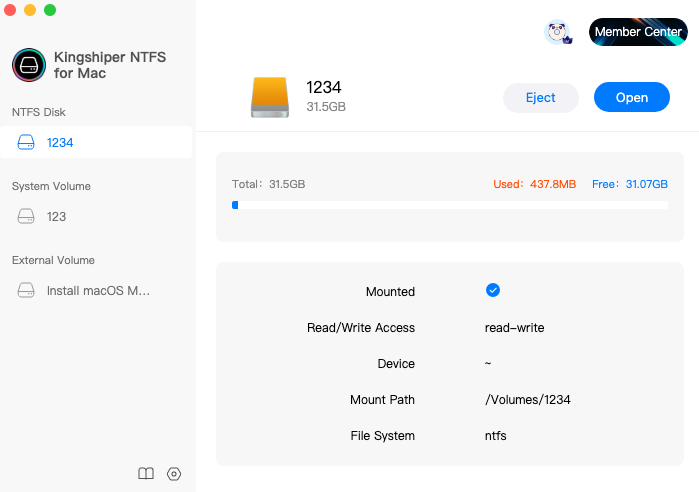Click the Device tilde value

(x=488, y=363)
